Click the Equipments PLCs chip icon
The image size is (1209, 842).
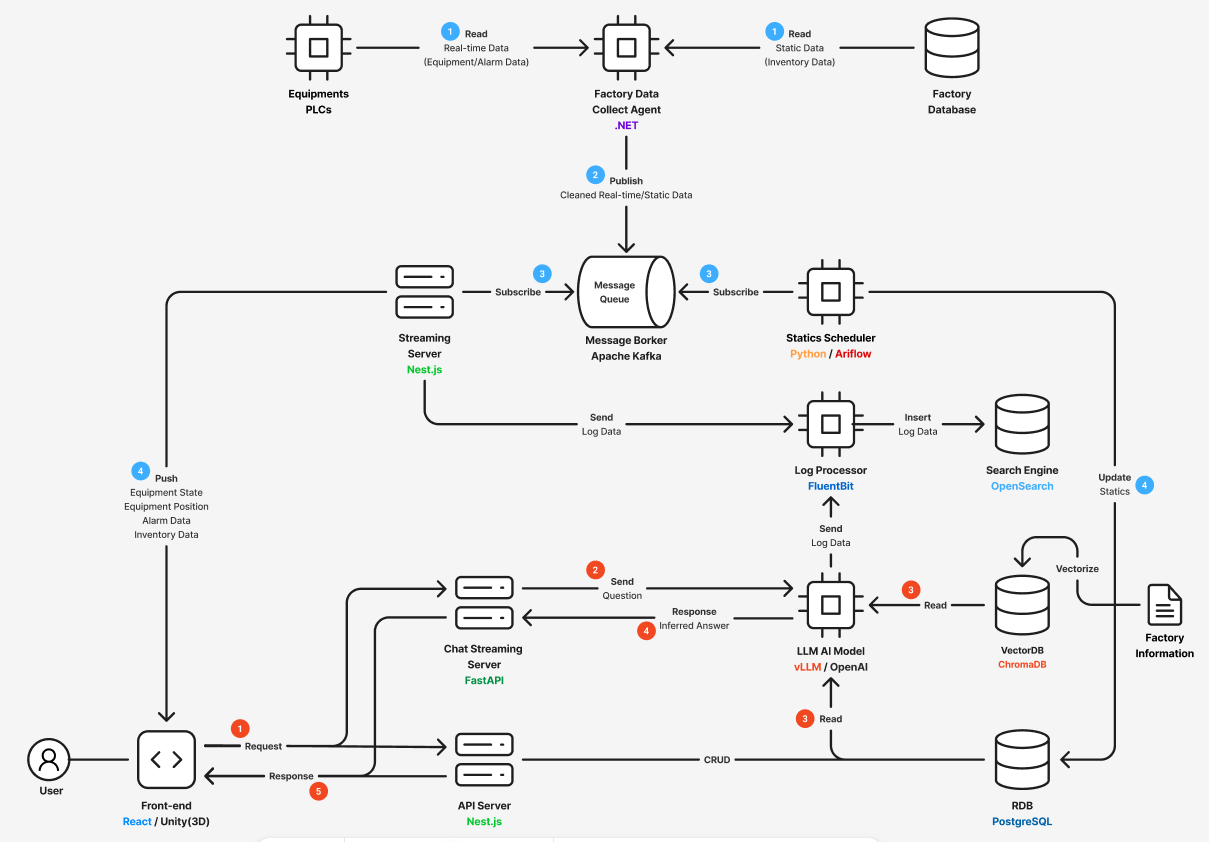tap(318, 47)
